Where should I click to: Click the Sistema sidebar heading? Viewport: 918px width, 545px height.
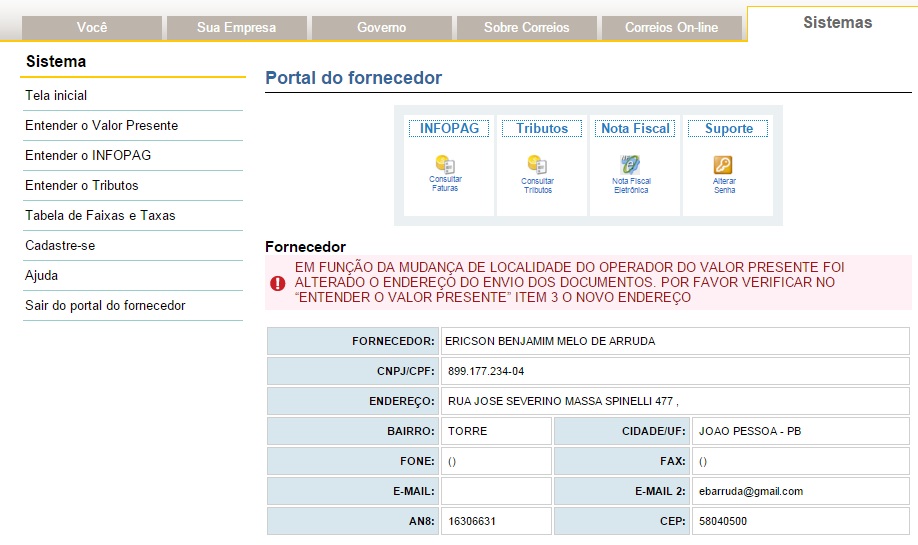tap(56, 61)
